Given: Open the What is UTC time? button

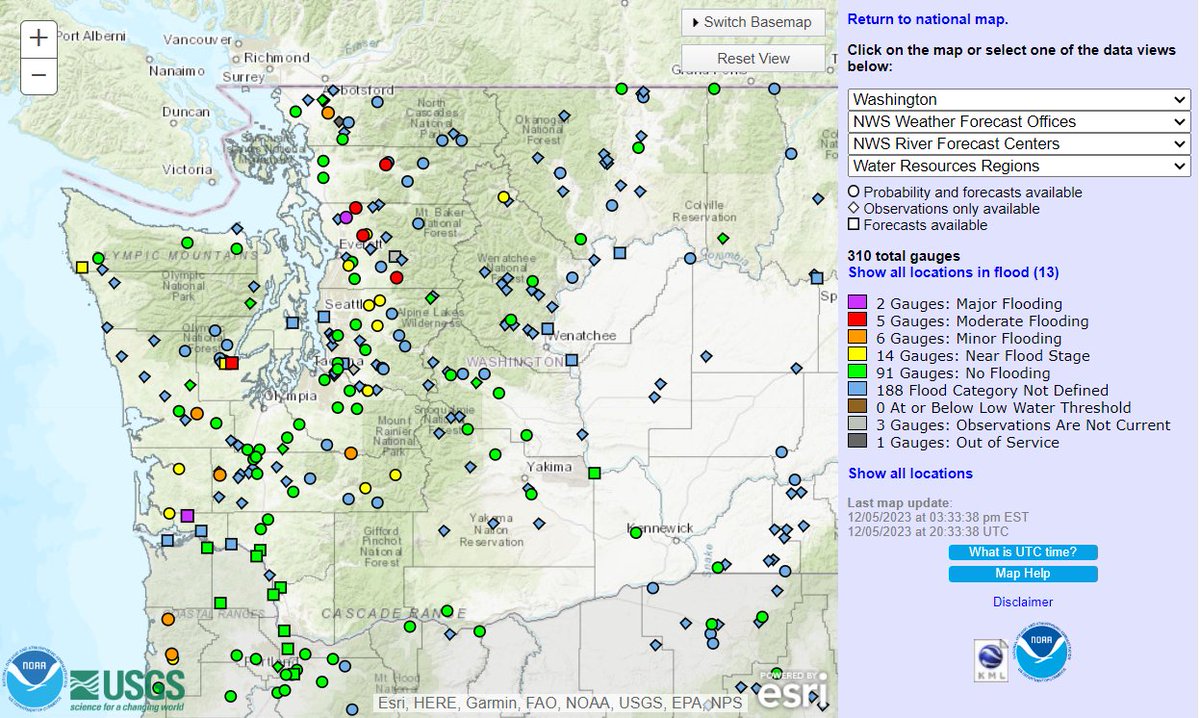Looking at the screenshot, I should click(1022, 552).
